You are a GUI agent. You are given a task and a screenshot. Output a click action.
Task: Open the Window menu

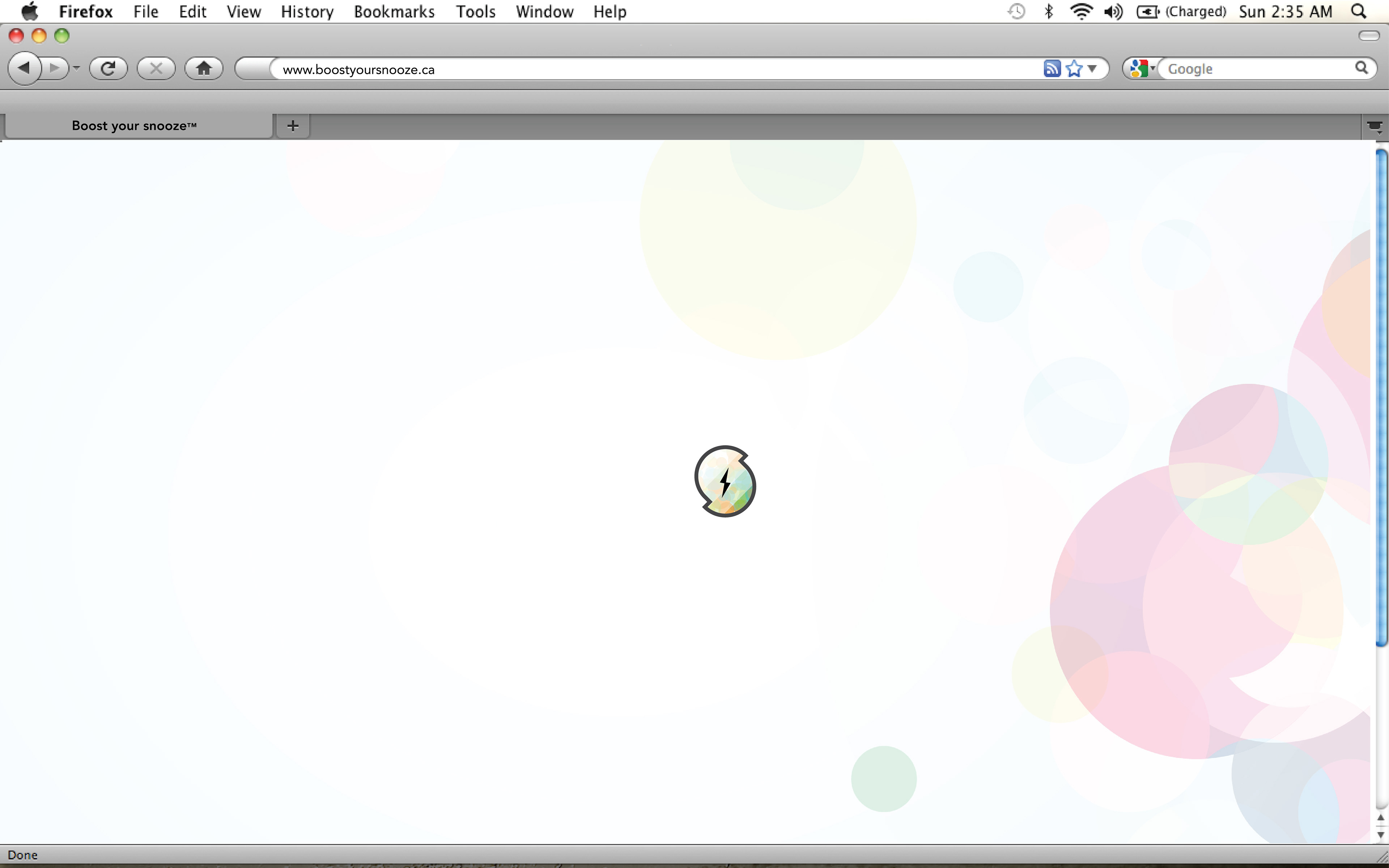coord(544,12)
